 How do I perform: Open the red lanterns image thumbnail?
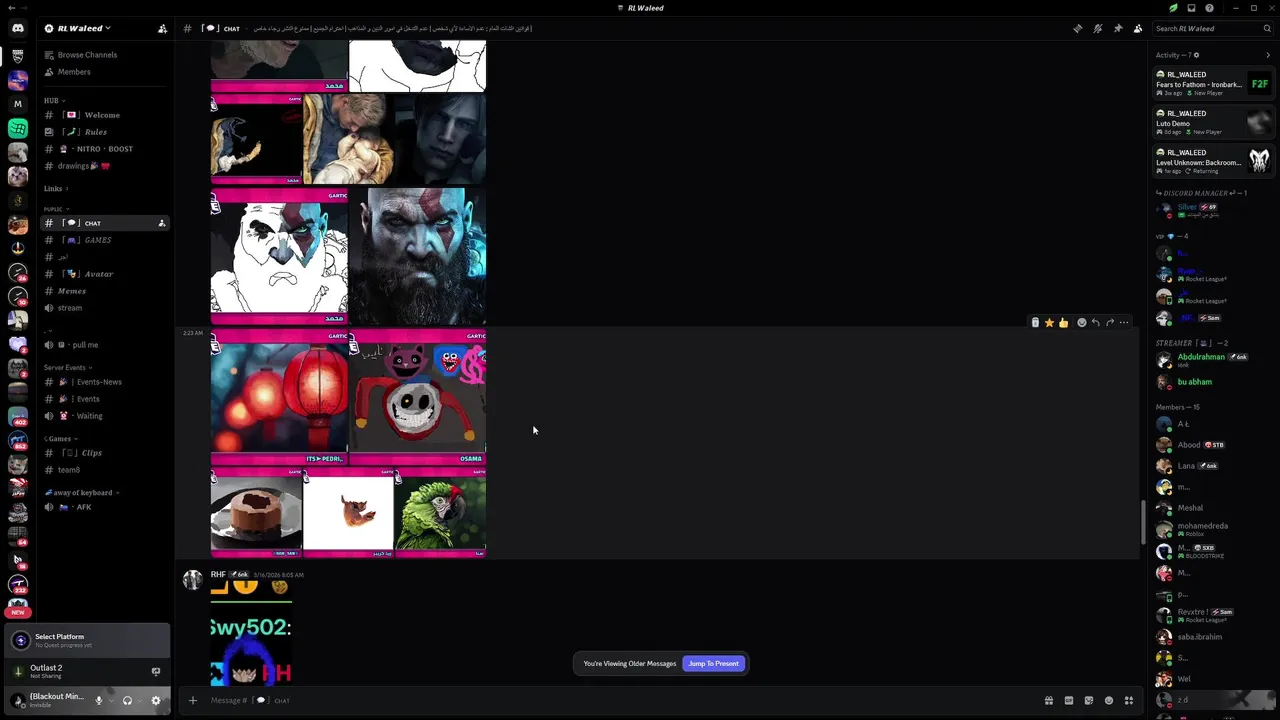[x=279, y=396]
